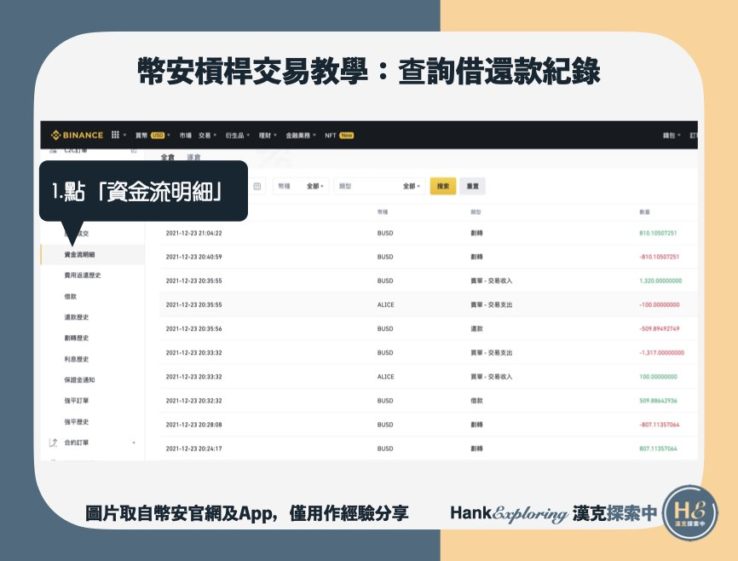Click ALICE in the 20:33:32 row
Viewport: 738px width, 561px height.
[x=385, y=377]
